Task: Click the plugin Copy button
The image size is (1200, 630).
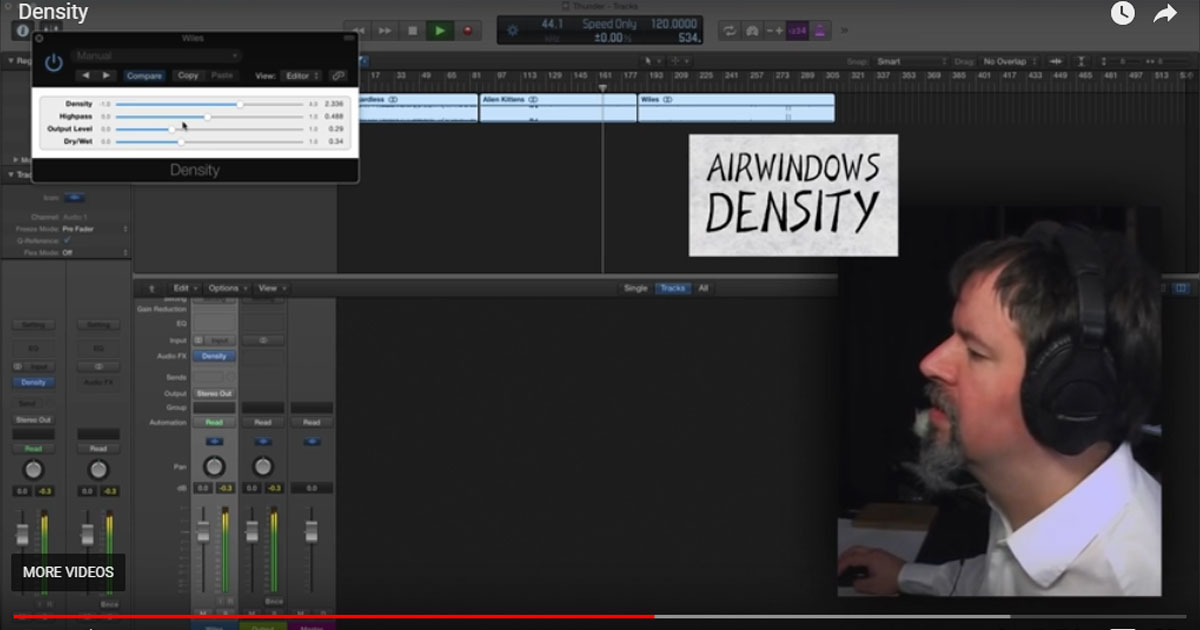Action: click(x=187, y=75)
